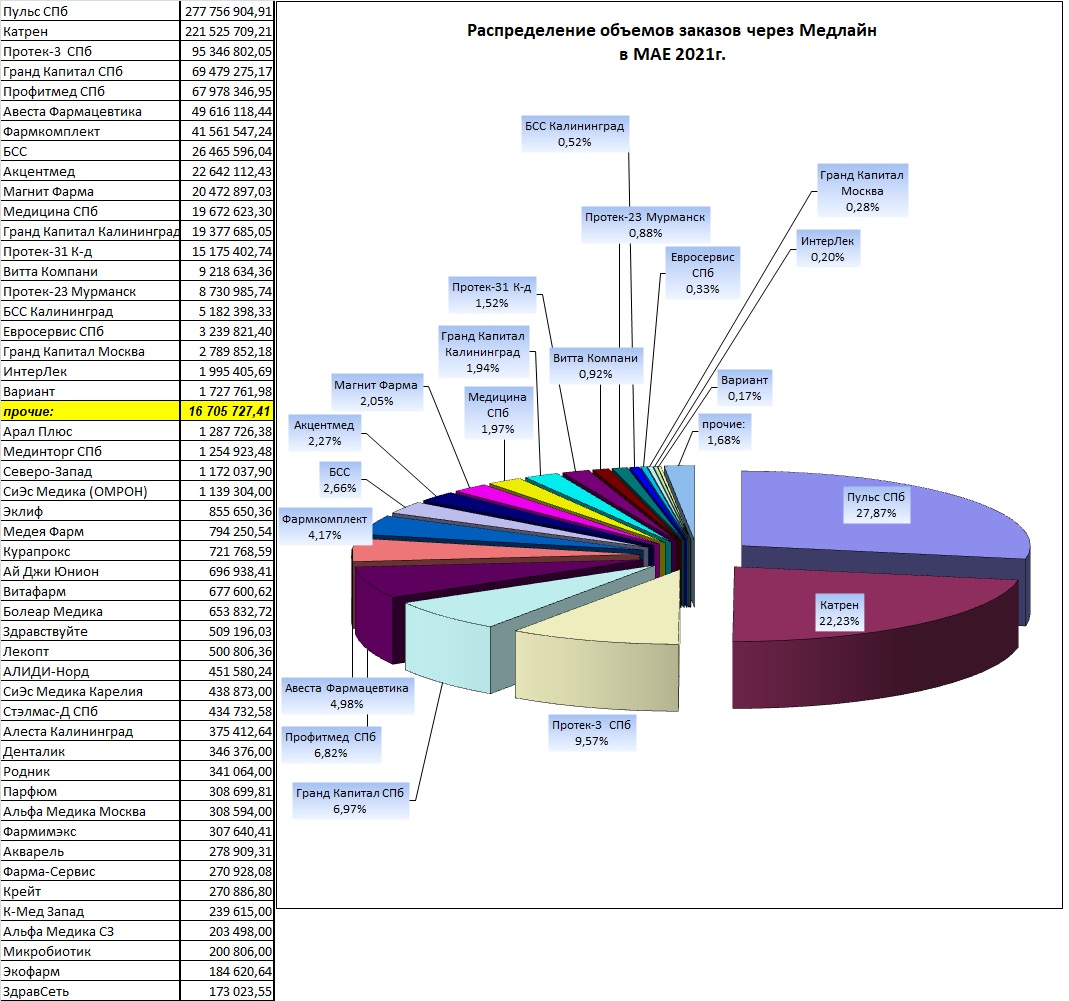Click the БСС Калининград table cell
Viewport: 1069px width, 1001px height.
click(90, 311)
